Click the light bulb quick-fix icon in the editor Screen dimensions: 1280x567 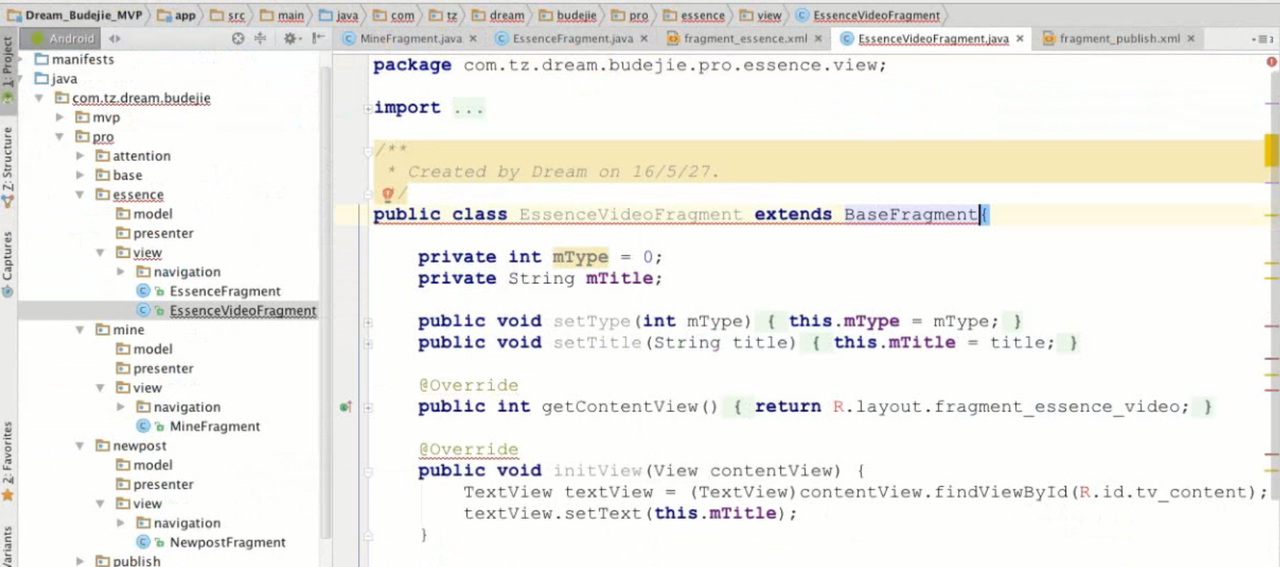(388, 195)
